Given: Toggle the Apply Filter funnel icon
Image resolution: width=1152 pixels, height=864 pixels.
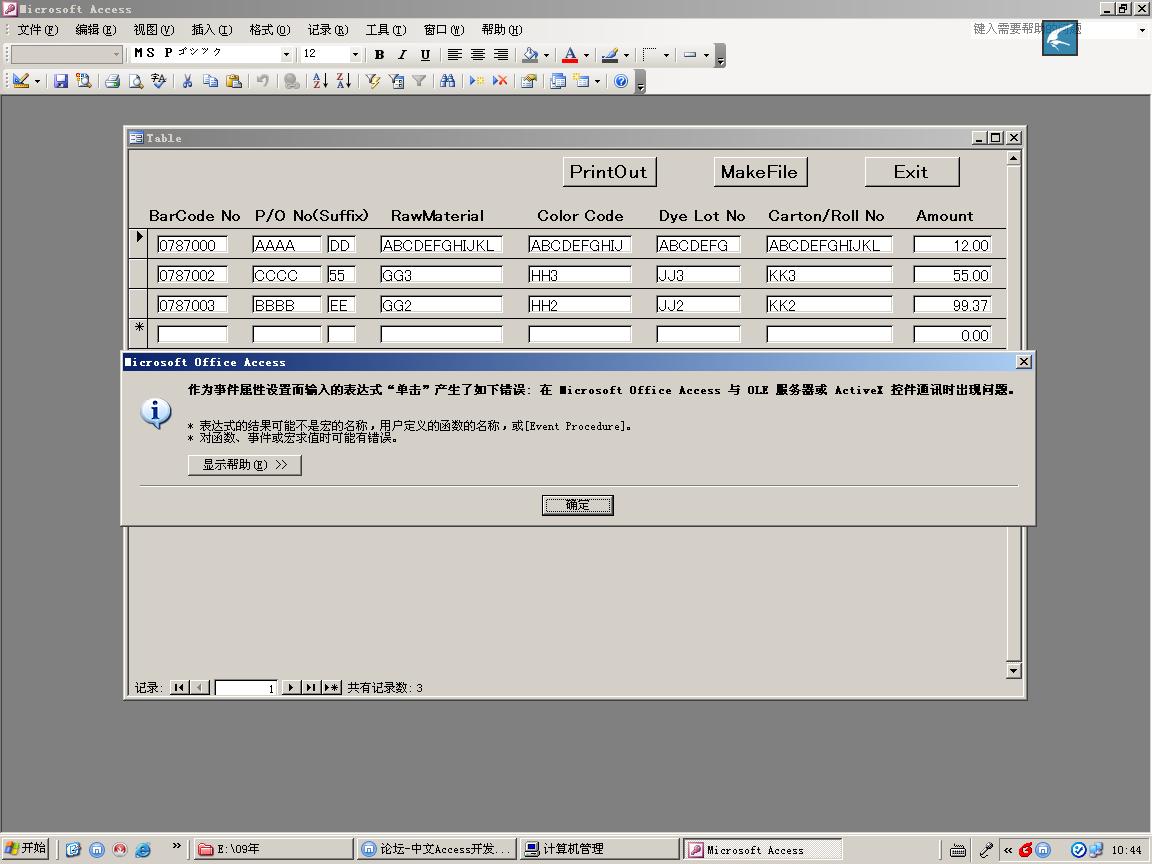Looking at the screenshot, I should click(x=420, y=81).
